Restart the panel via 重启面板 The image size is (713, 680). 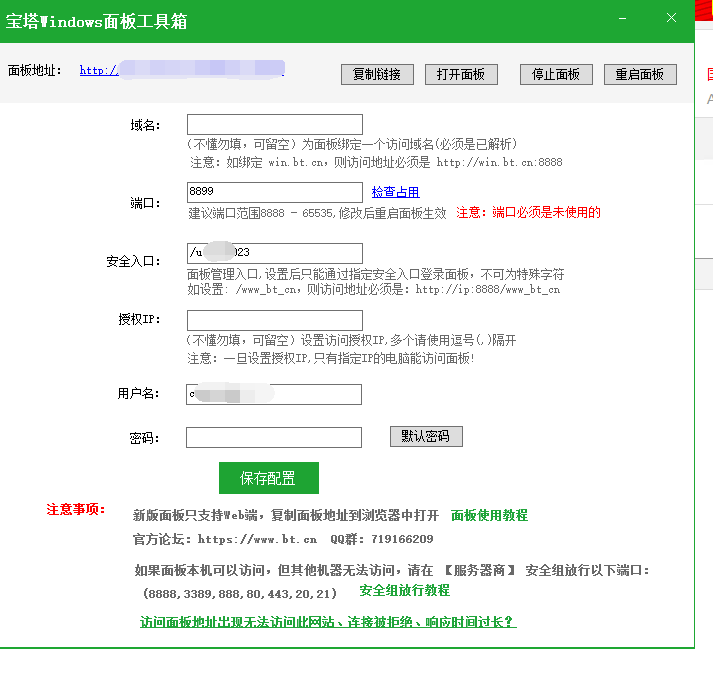tap(640, 74)
